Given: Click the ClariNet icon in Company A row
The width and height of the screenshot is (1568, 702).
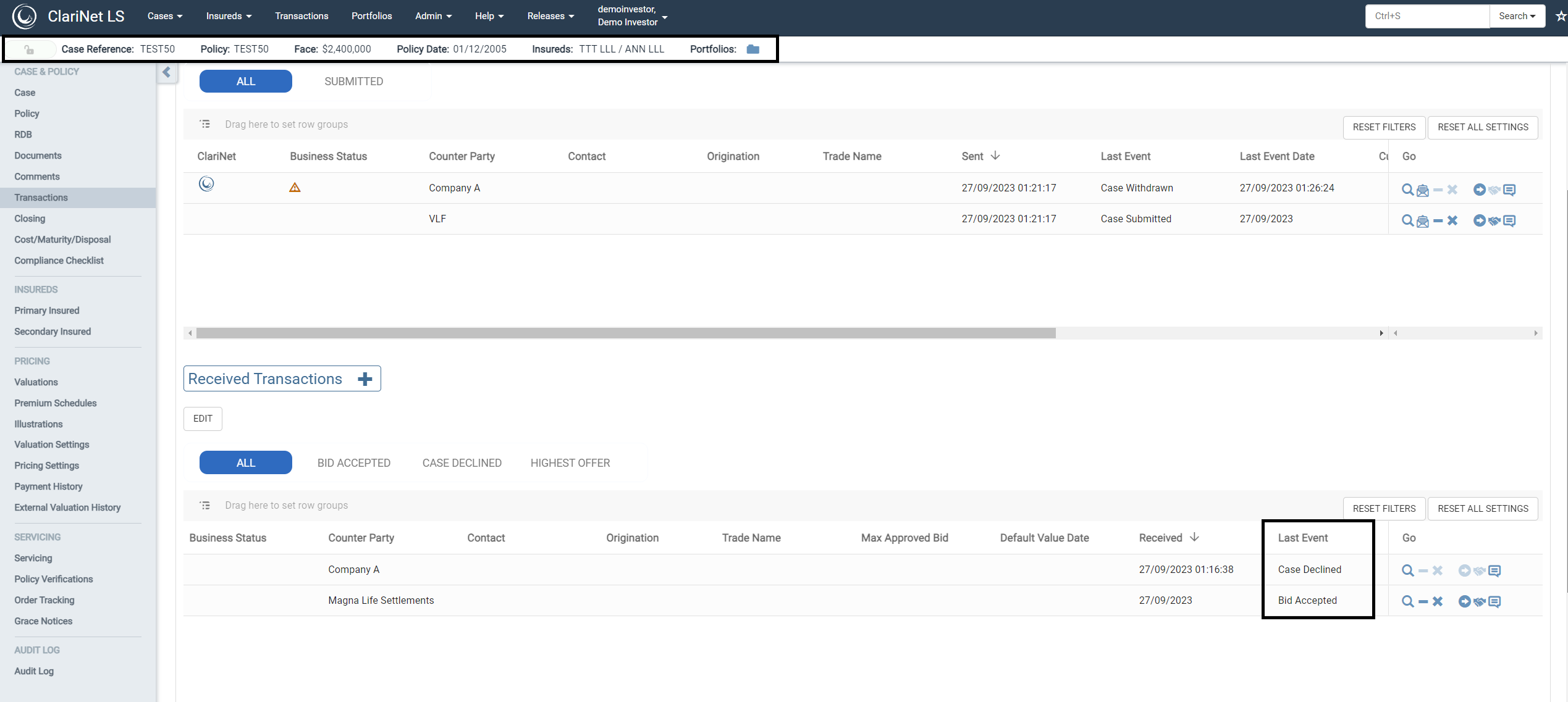Looking at the screenshot, I should click(x=206, y=183).
